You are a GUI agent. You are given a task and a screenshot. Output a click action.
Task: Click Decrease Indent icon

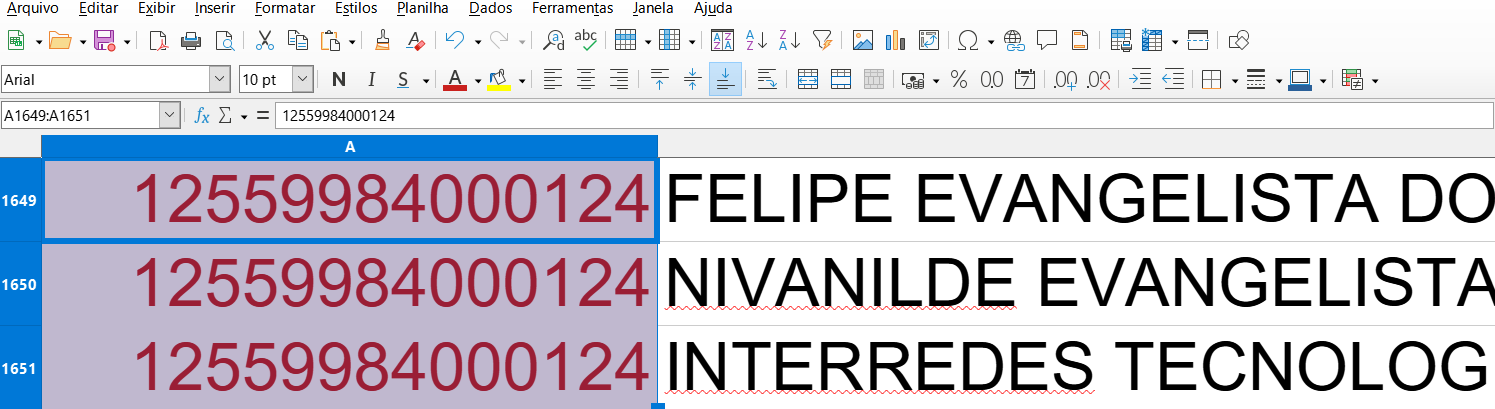1173,80
